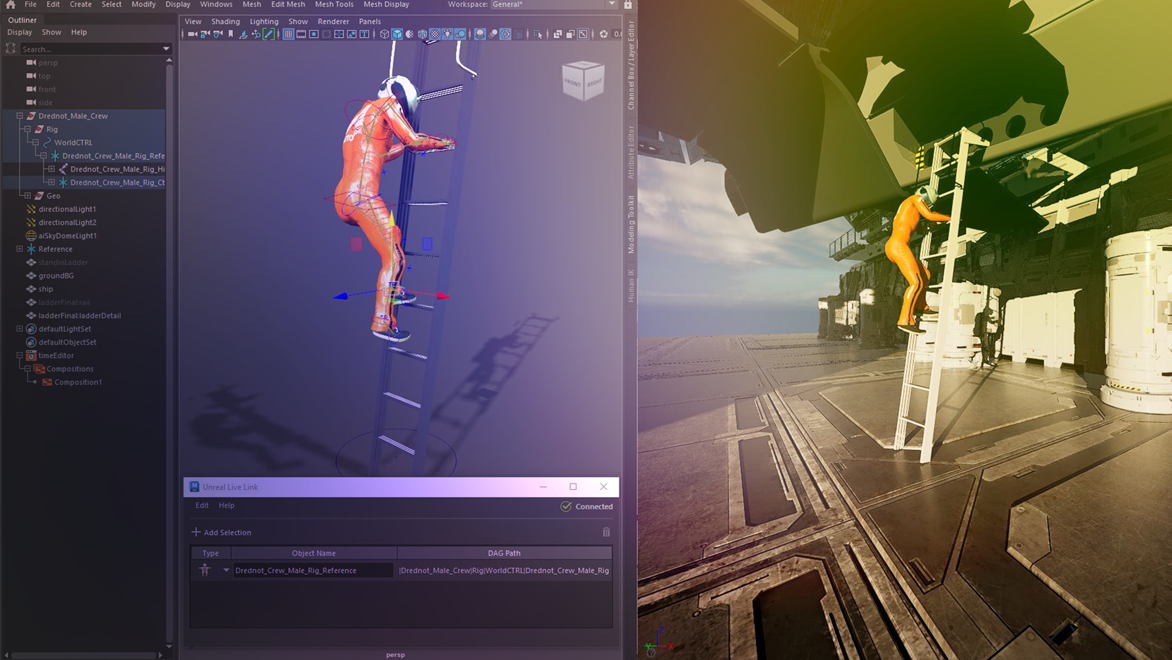
Task: Expand the Geo node in the Outliner
Action: [27, 196]
